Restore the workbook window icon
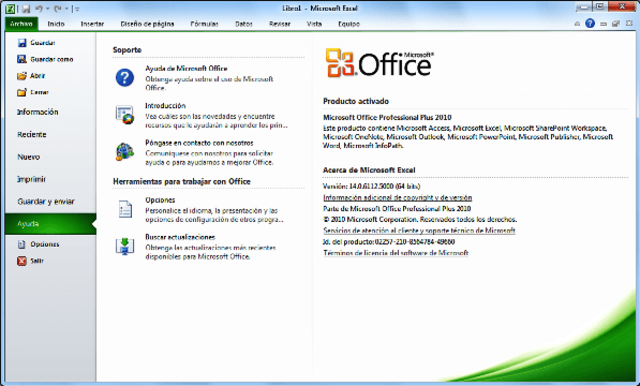 coord(616,24)
